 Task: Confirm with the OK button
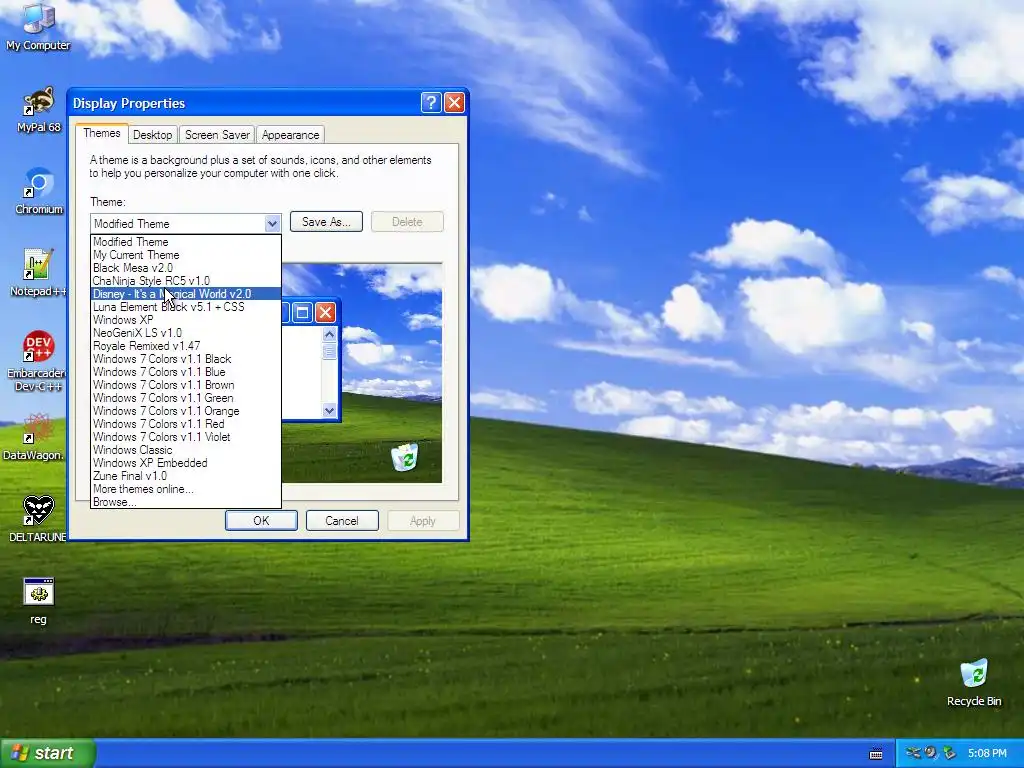[261, 520]
